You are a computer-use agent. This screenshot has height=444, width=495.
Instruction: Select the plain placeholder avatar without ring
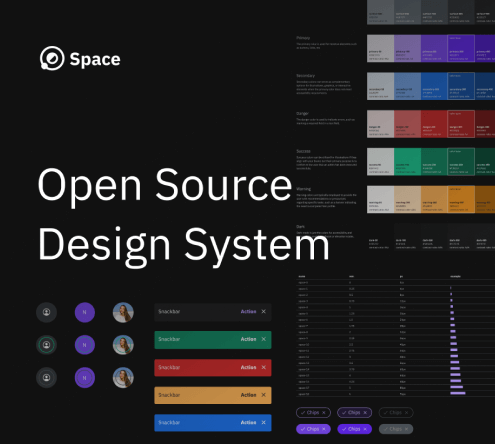(x=46, y=312)
